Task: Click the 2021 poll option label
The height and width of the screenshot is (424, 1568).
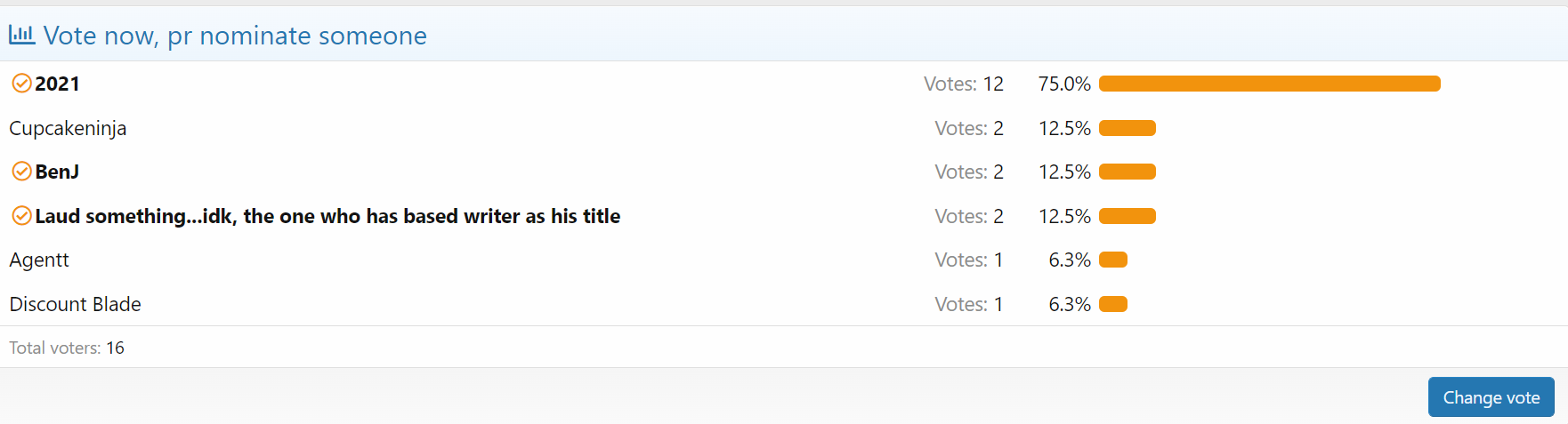Action: [x=58, y=84]
